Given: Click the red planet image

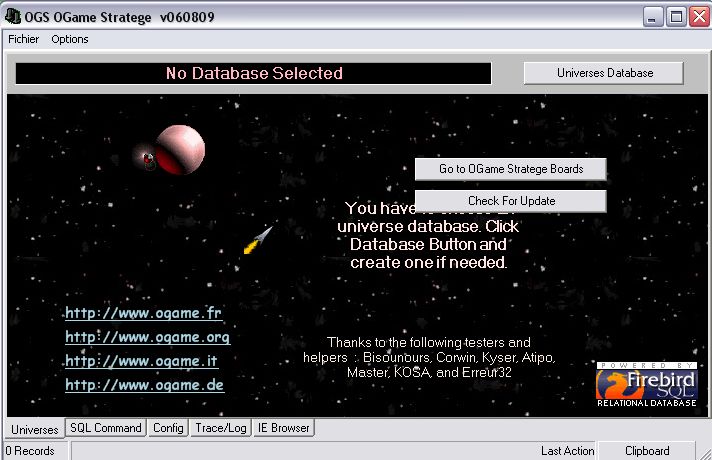Looking at the screenshot, I should pyautogui.click(x=179, y=148).
